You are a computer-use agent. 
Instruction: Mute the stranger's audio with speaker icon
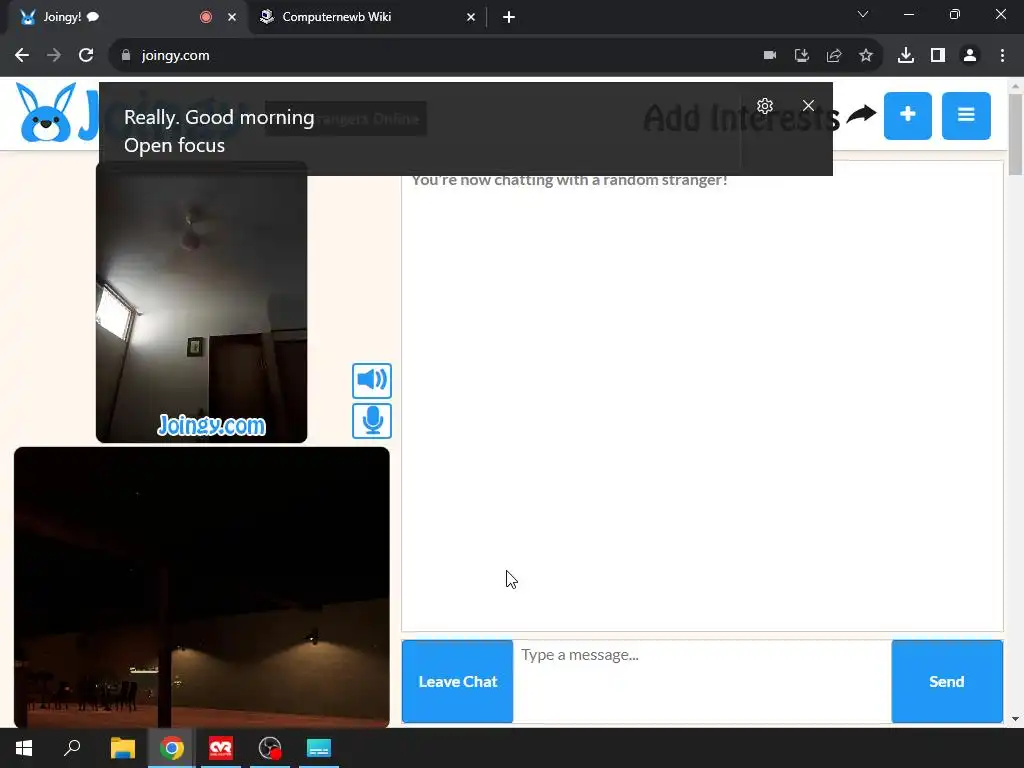372,380
